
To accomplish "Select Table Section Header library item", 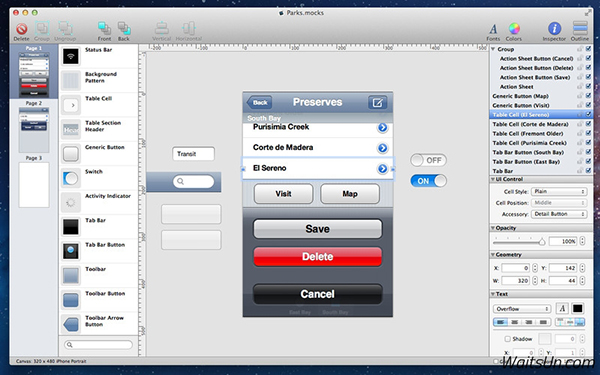I will pyautogui.click(x=98, y=129).
